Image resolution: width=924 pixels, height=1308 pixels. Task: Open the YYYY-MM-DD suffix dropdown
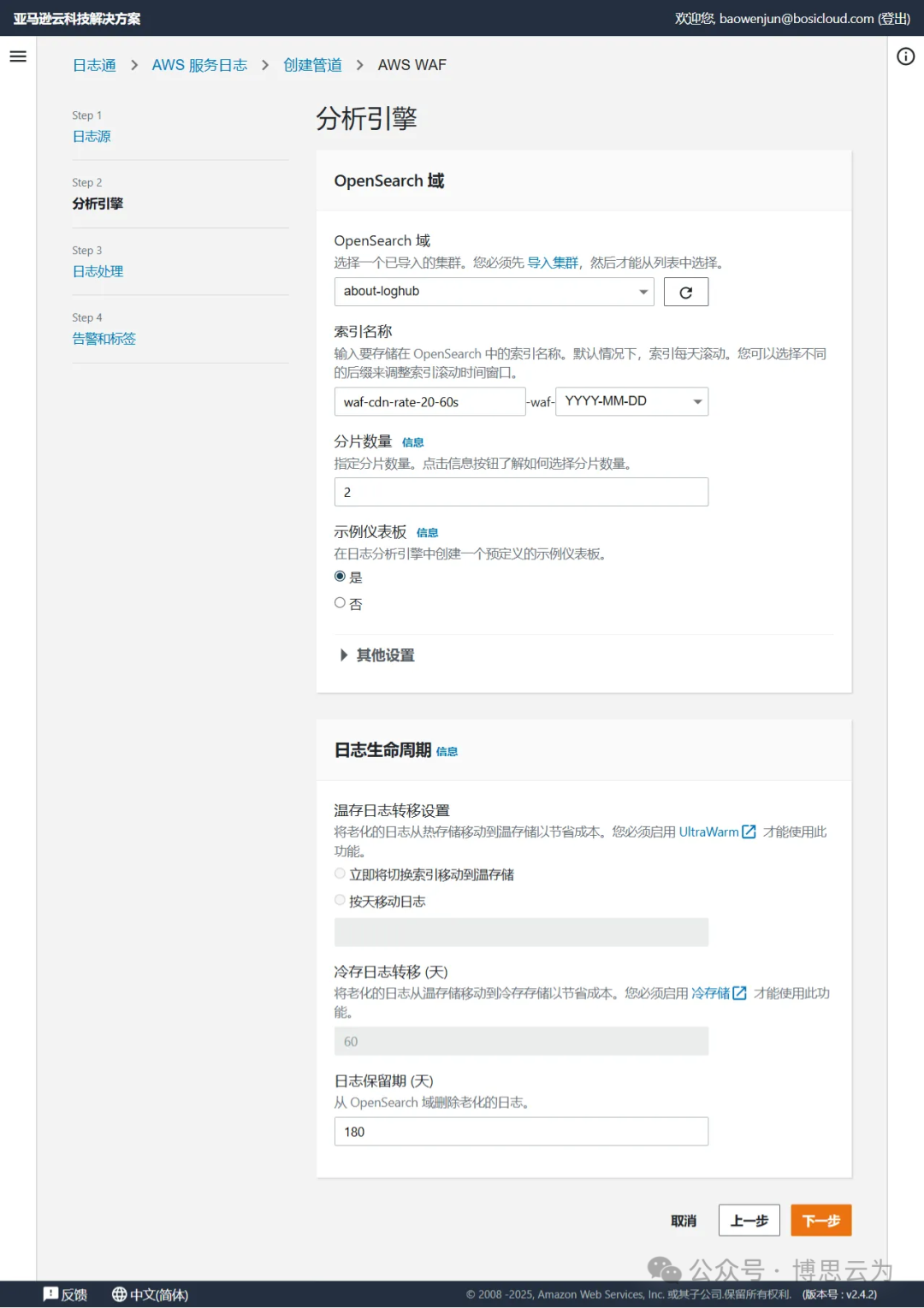(x=631, y=401)
